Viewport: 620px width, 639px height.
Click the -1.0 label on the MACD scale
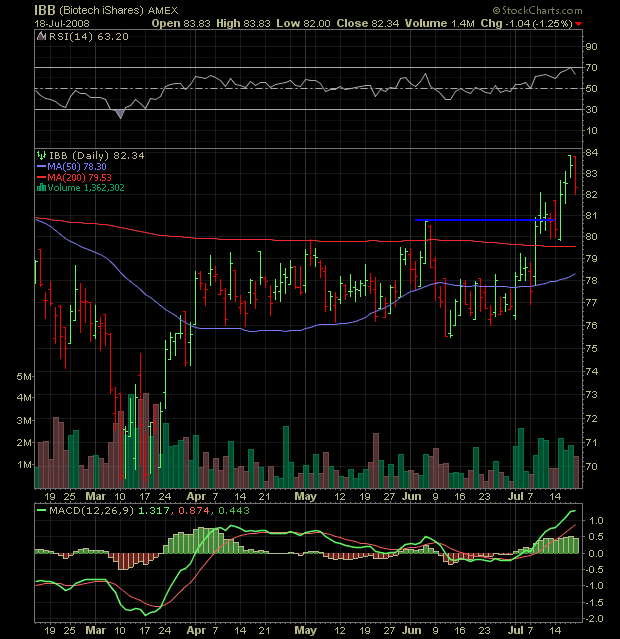point(594,586)
